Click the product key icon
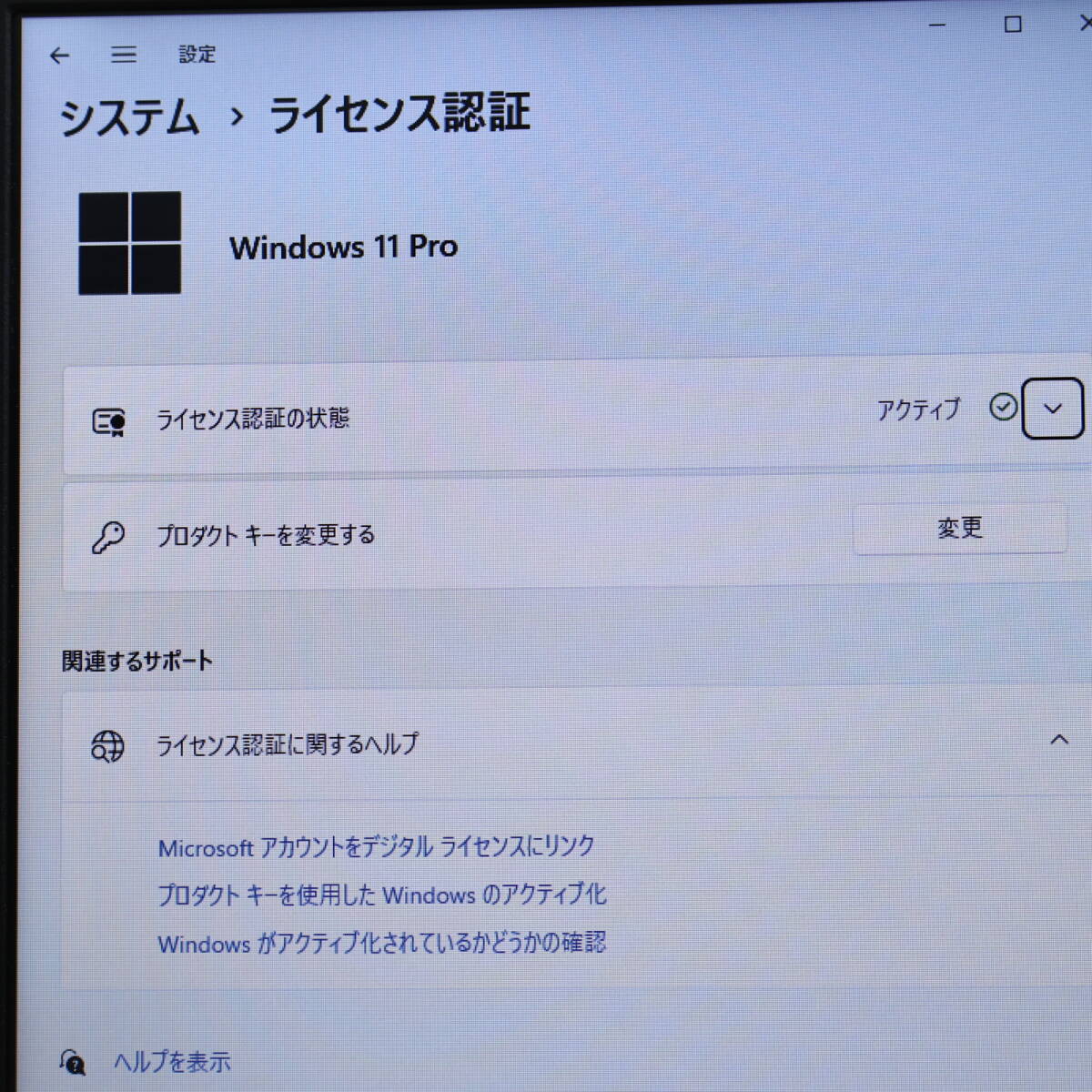 108,537
